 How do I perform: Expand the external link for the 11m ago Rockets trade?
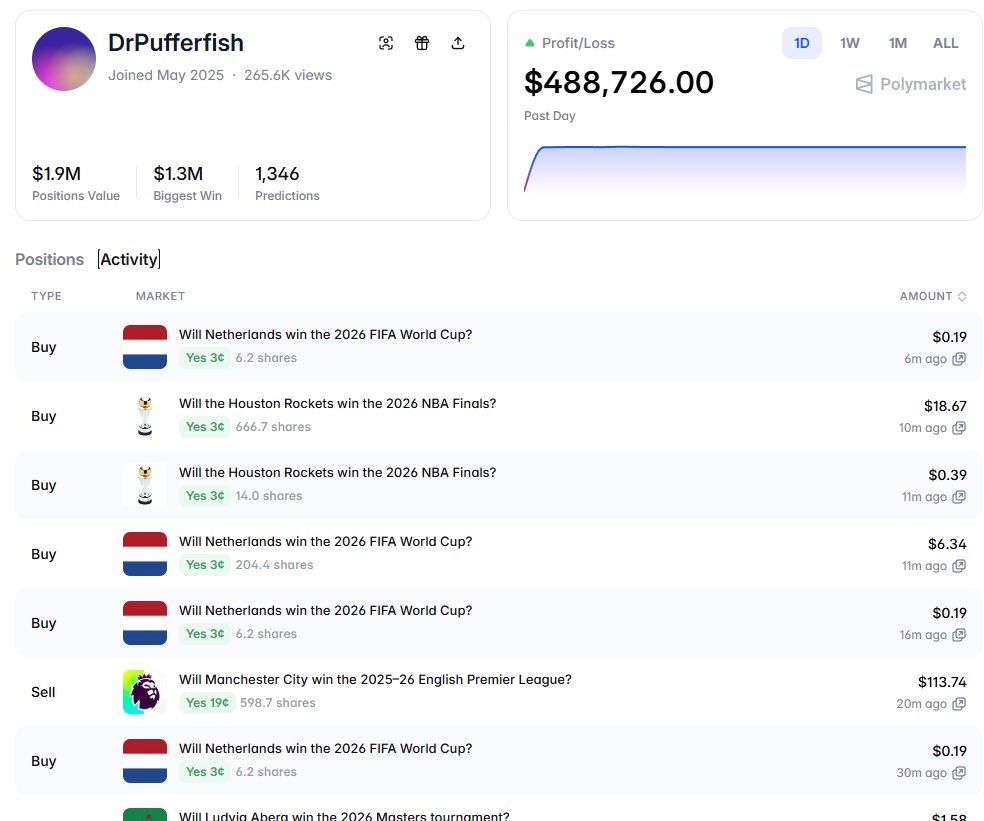tap(959, 497)
